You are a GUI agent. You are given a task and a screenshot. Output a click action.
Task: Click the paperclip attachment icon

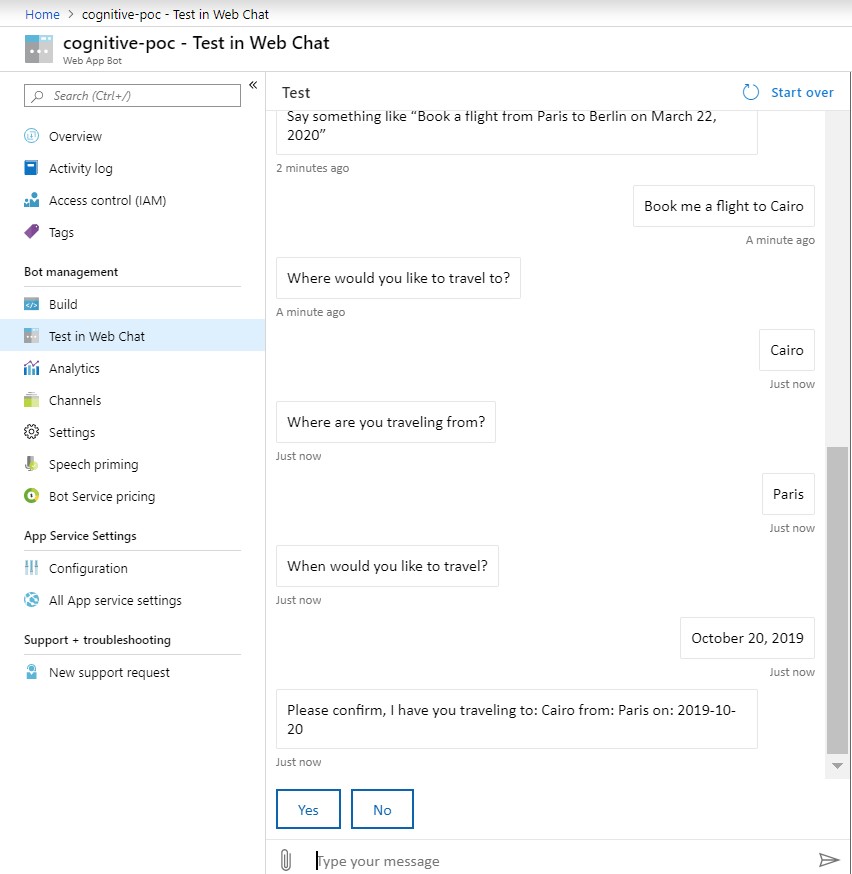[285, 860]
